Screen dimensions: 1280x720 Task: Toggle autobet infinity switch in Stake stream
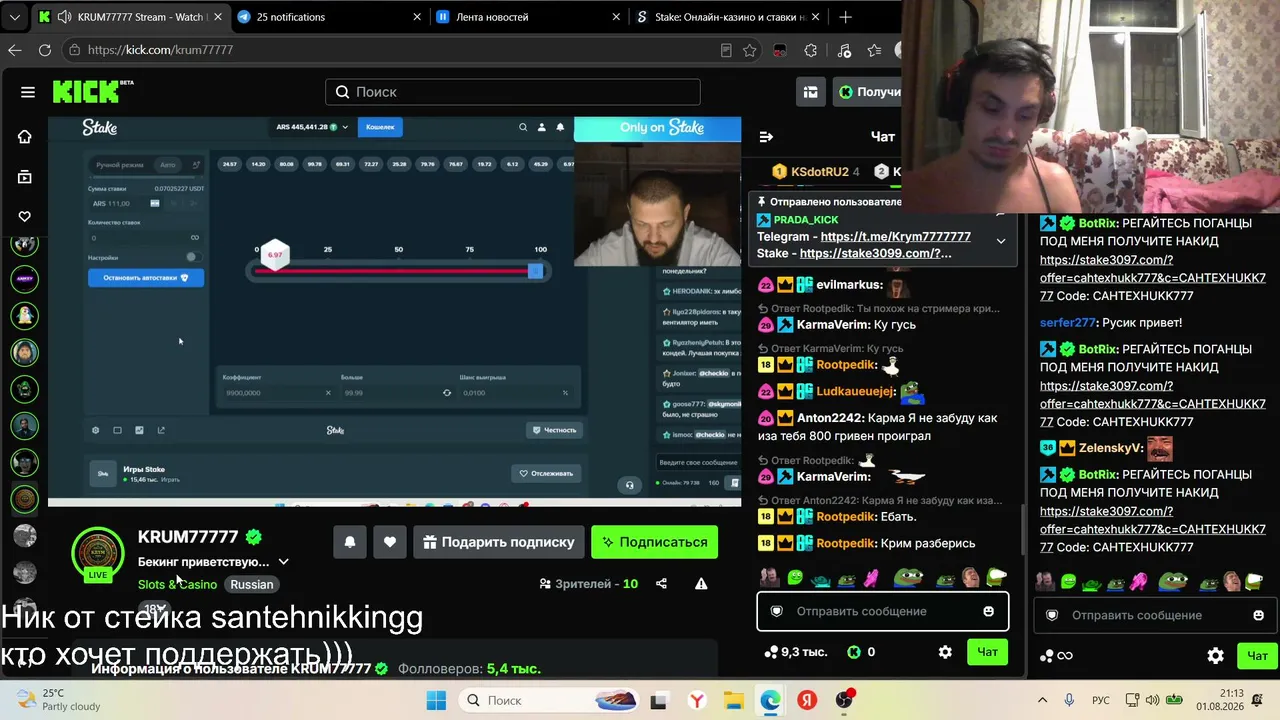click(x=195, y=237)
